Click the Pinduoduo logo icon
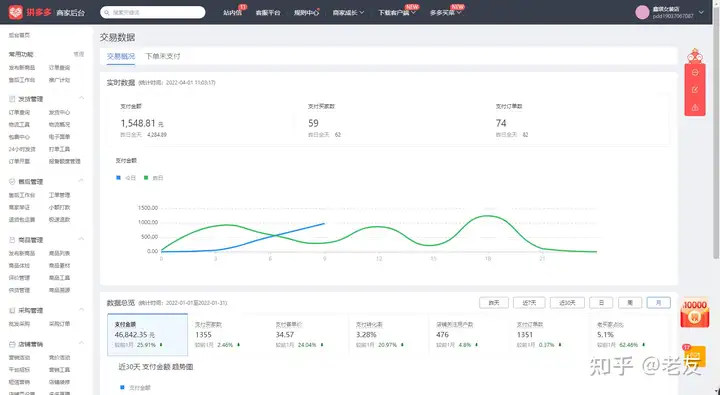720x395 pixels. coord(15,12)
